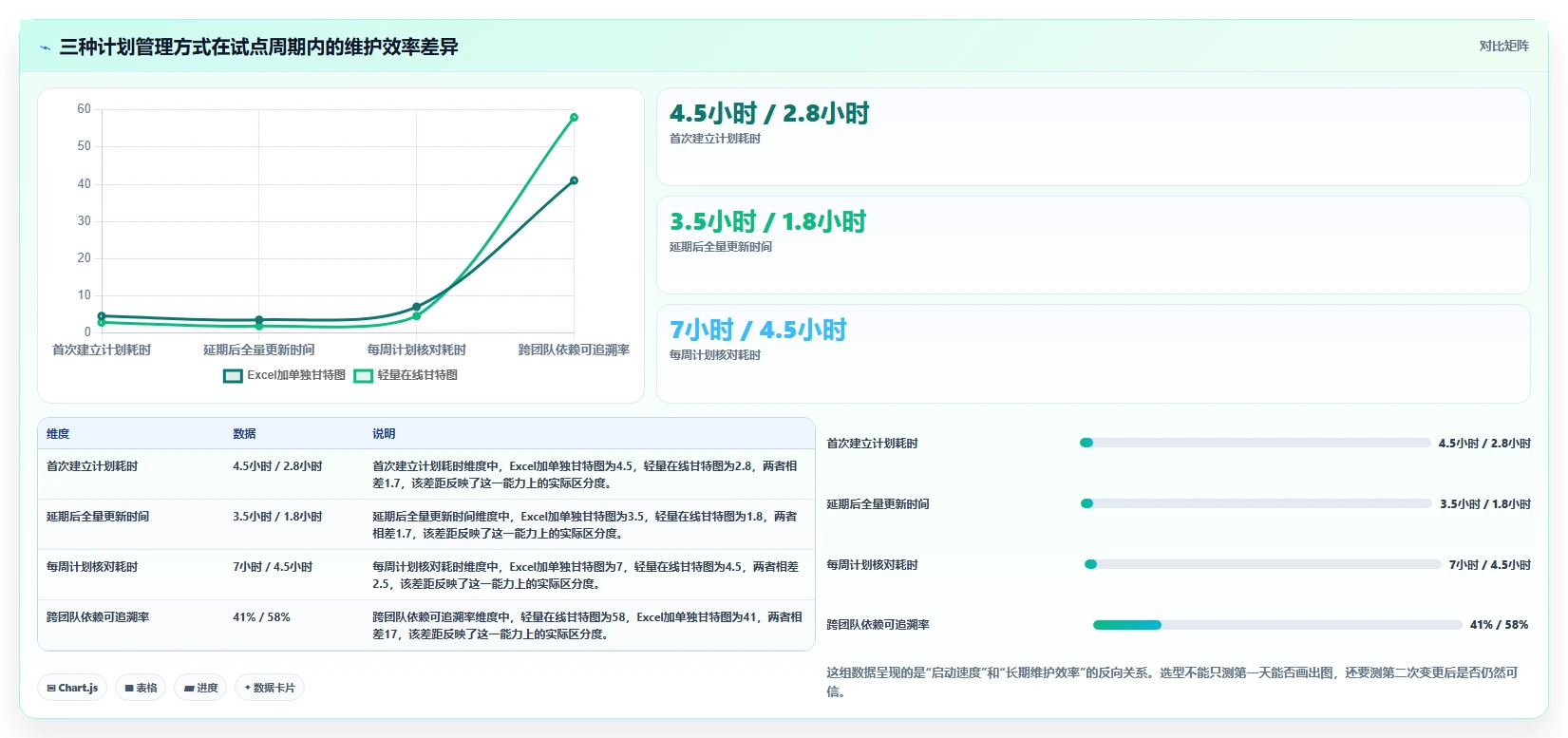Click the dashboard title 三种计划管理方式

click(x=258, y=47)
